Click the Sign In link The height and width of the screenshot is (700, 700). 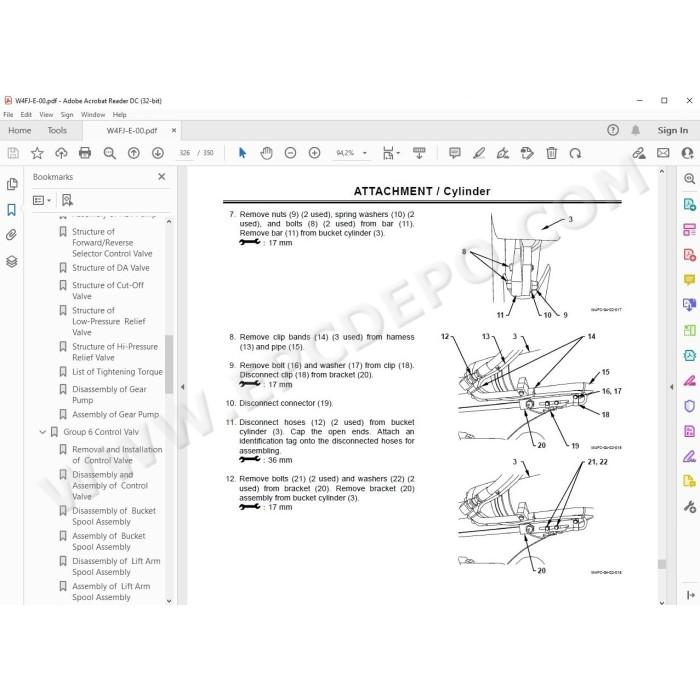672,130
